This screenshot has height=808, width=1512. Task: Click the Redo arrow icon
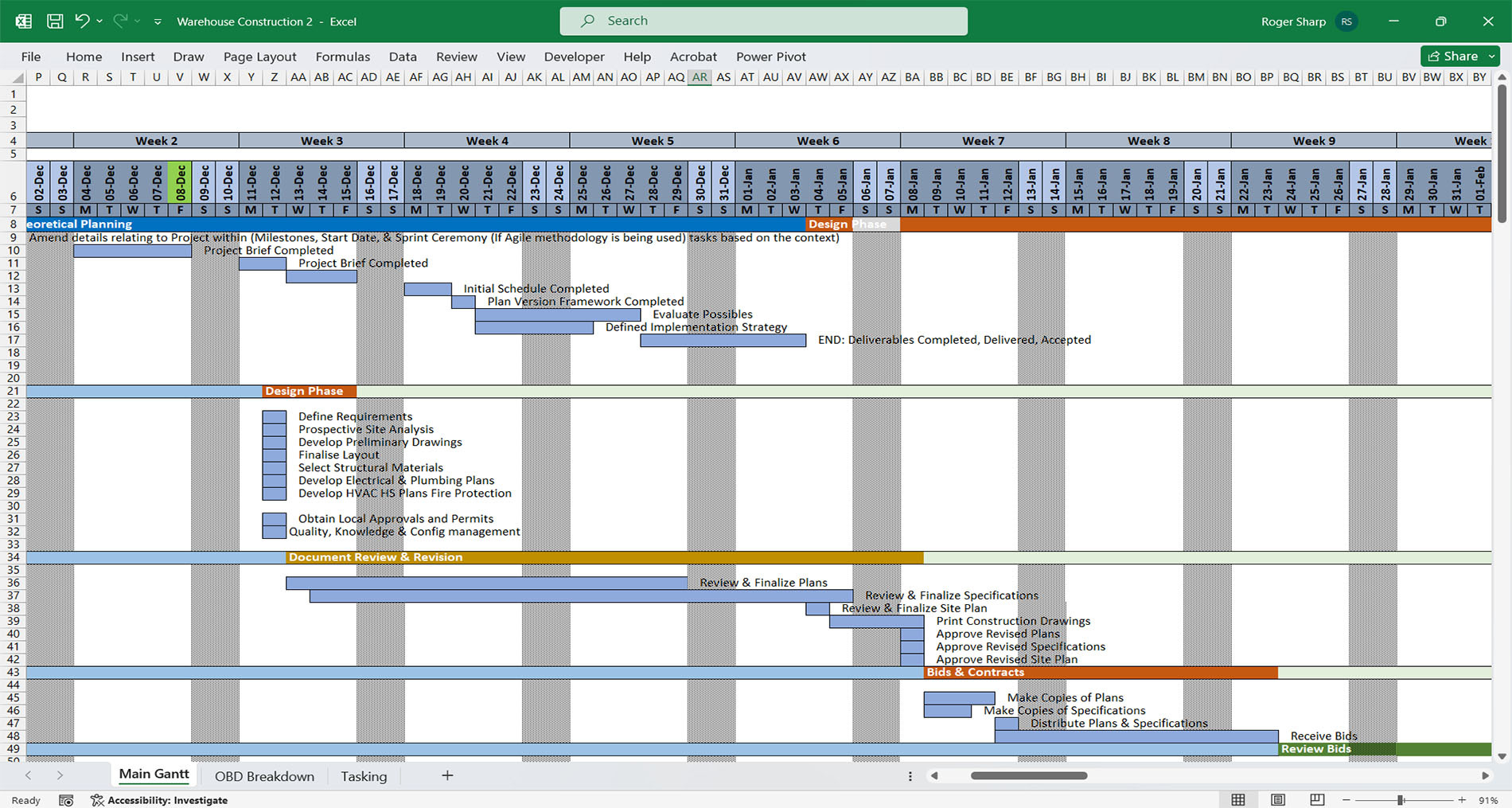[x=121, y=21]
